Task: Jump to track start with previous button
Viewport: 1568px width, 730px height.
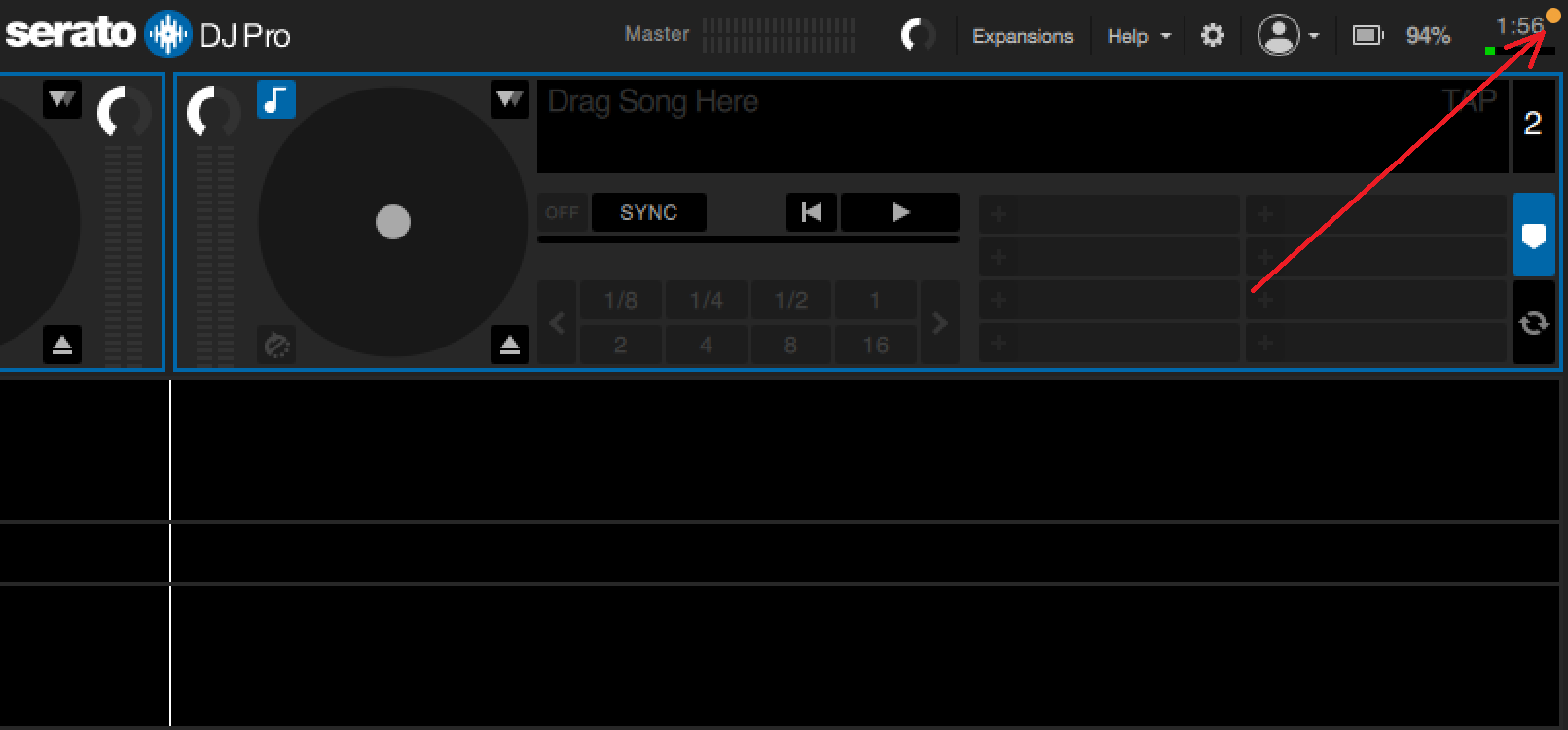Action: 812,212
